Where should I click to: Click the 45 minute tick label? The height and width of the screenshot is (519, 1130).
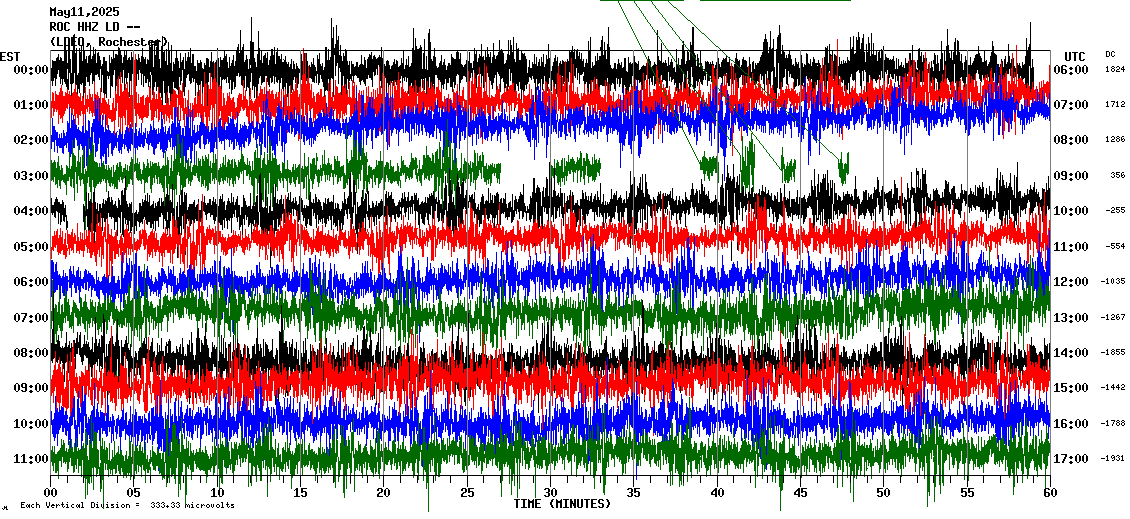(x=799, y=493)
